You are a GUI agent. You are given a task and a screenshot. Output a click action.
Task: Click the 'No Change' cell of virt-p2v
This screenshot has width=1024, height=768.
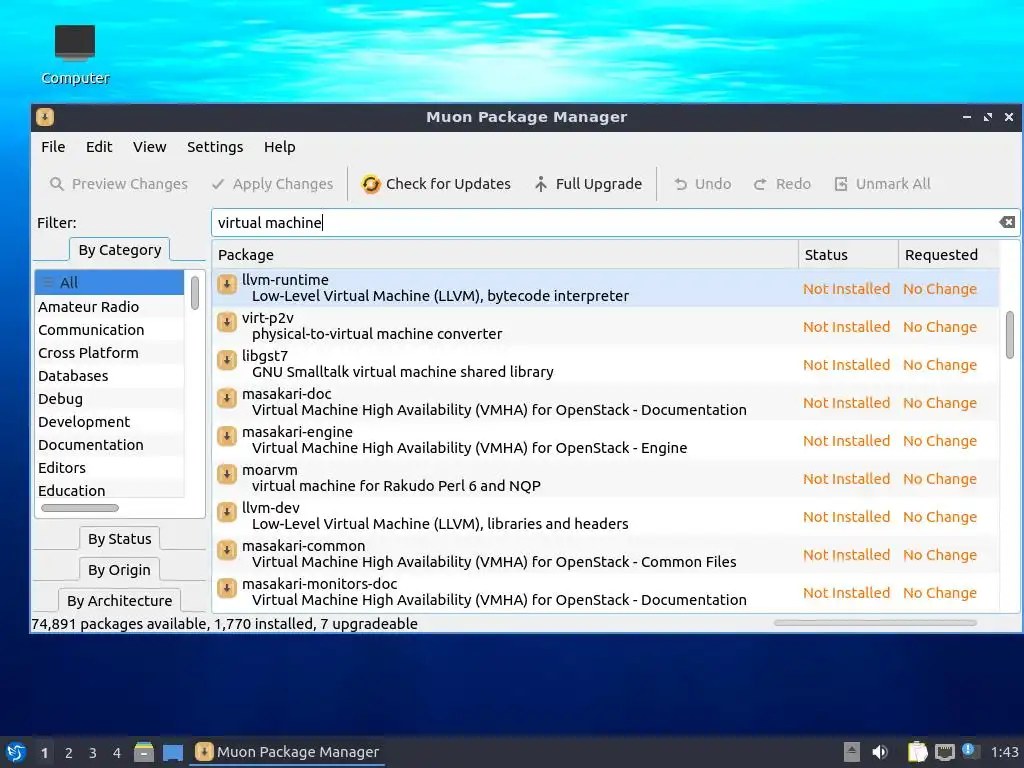coord(940,327)
